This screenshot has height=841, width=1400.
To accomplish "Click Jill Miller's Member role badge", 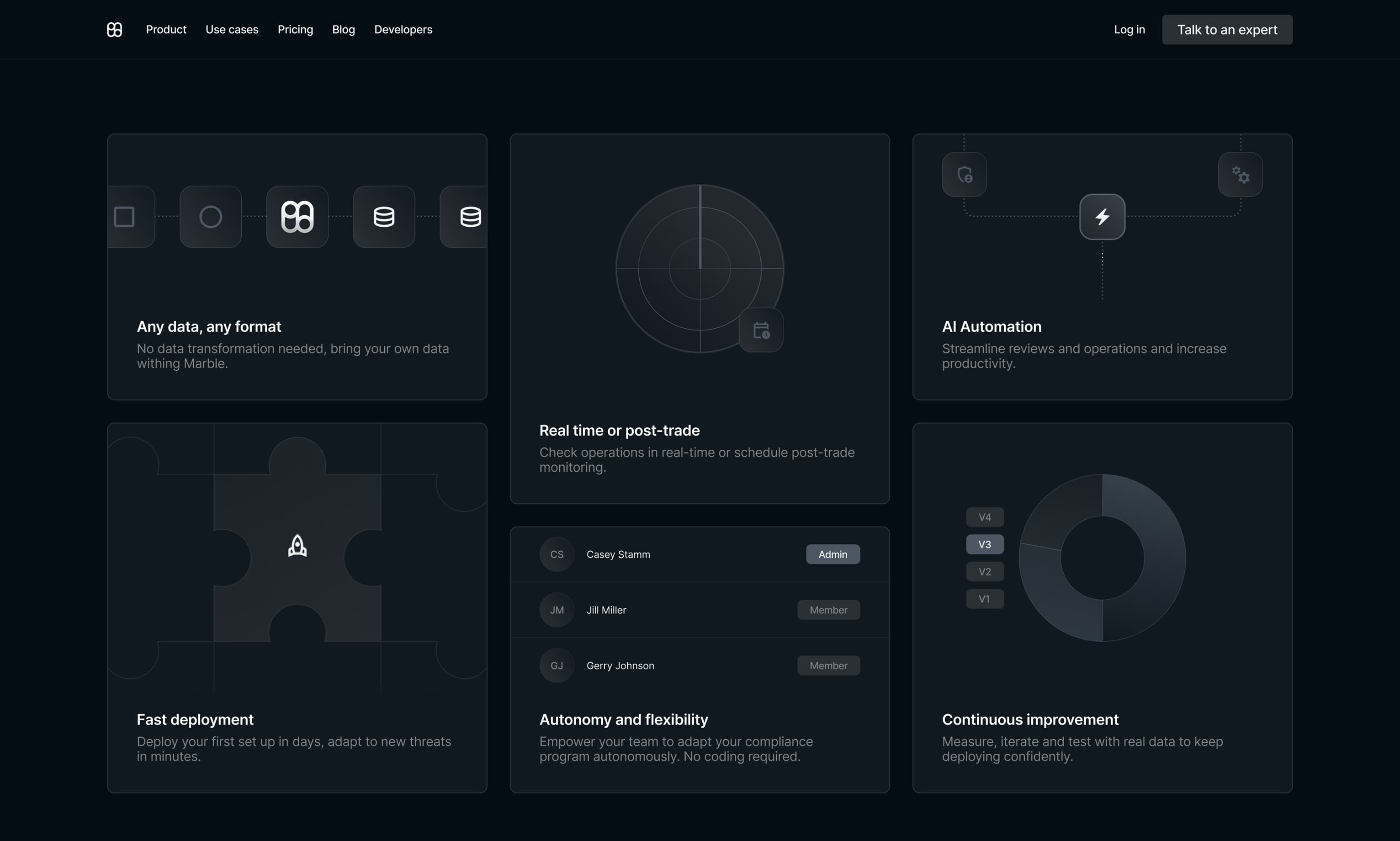I will coord(828,610).
